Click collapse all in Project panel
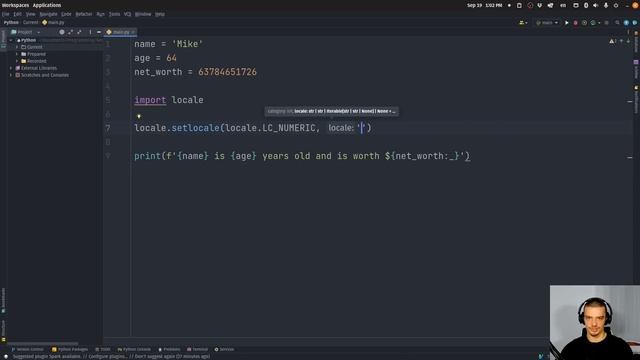640x360 pixels. coord(80,32)
